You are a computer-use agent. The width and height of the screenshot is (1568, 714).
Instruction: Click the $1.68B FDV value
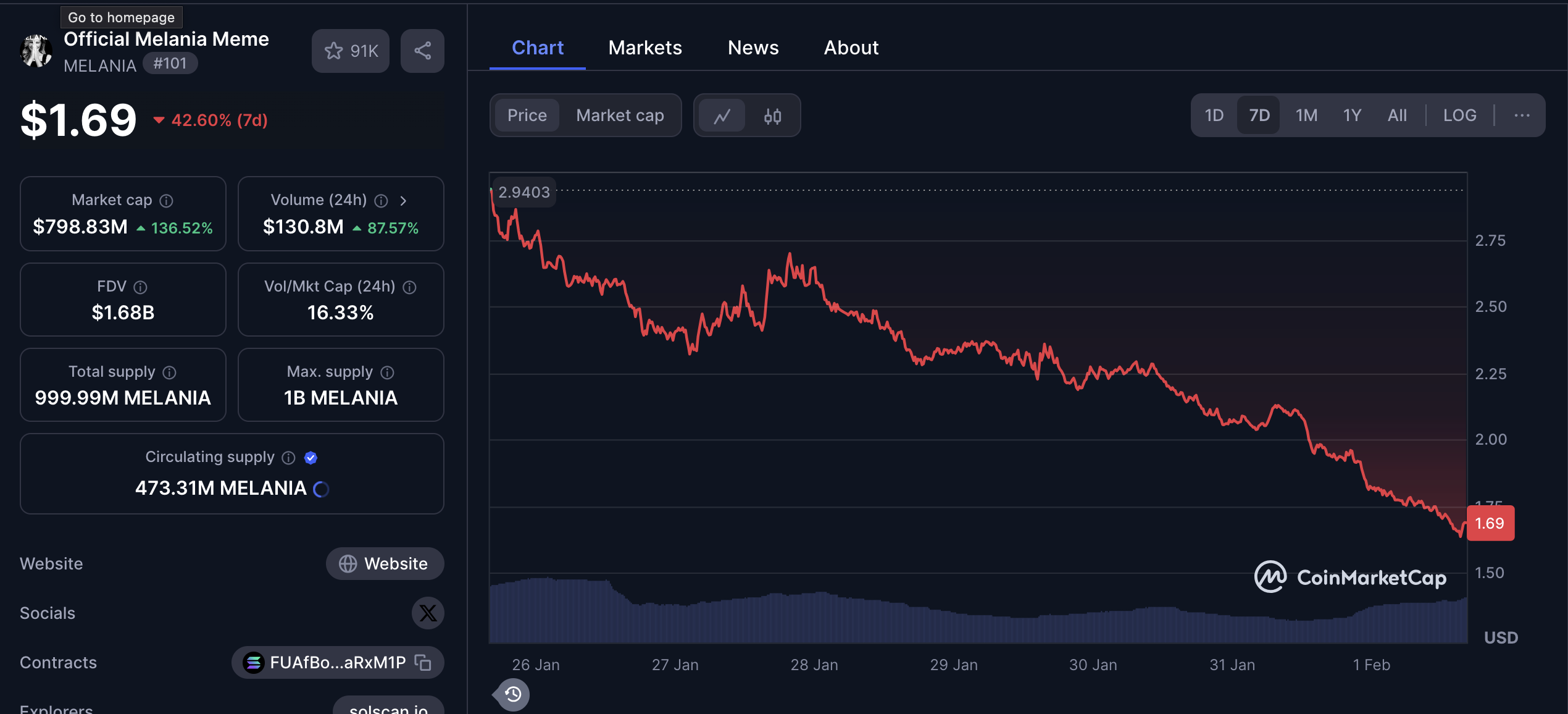[x=123, y=313]
